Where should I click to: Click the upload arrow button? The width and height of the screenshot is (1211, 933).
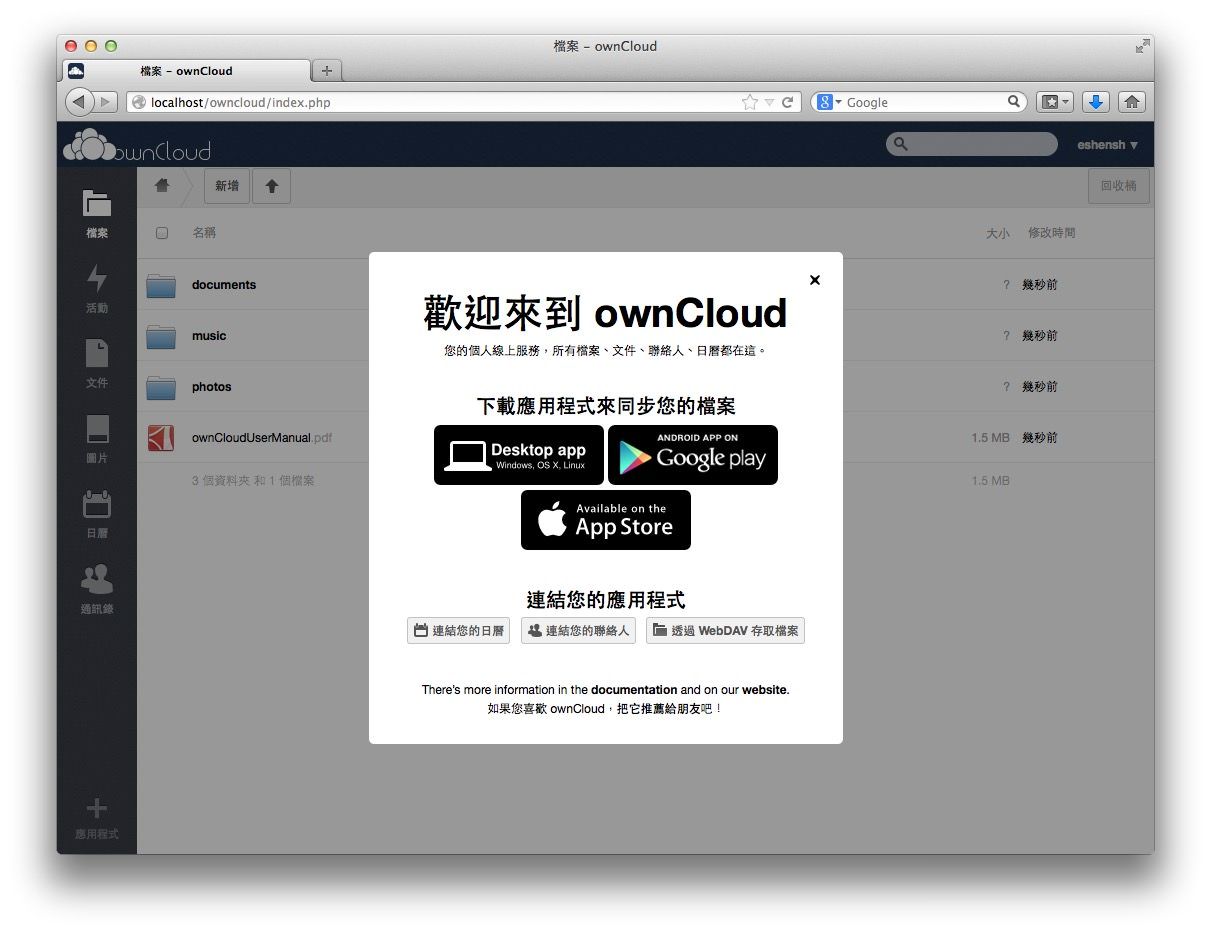[x=271, y=186]
